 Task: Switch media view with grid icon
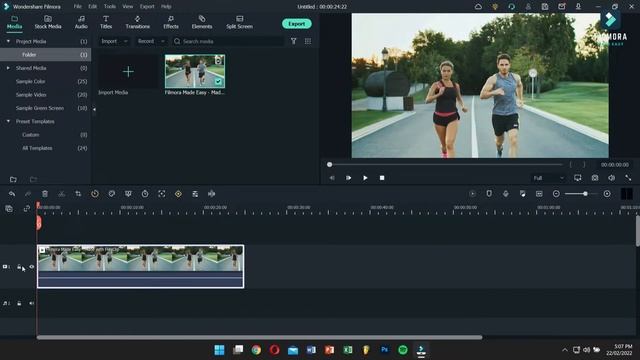point(308,41)
